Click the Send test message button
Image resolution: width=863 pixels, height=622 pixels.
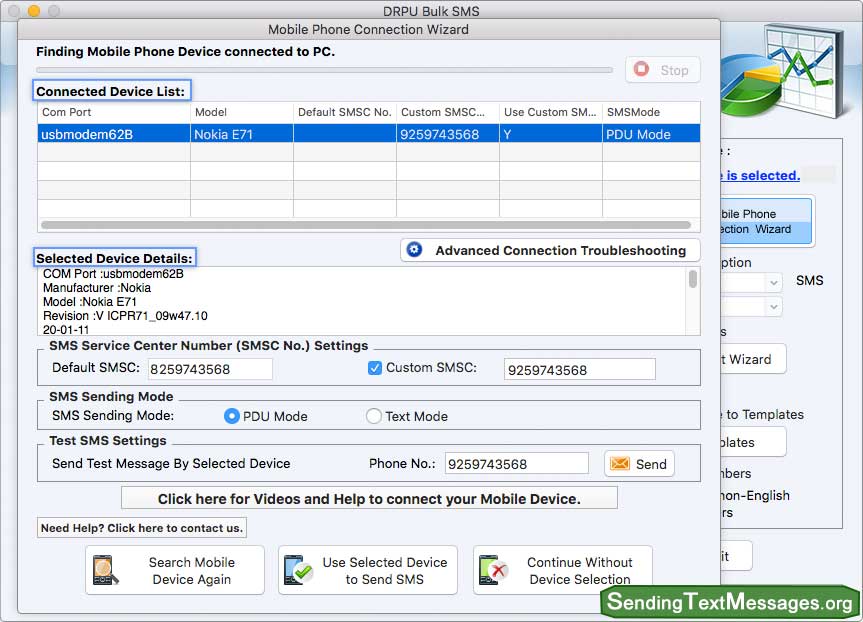point(639,463)
